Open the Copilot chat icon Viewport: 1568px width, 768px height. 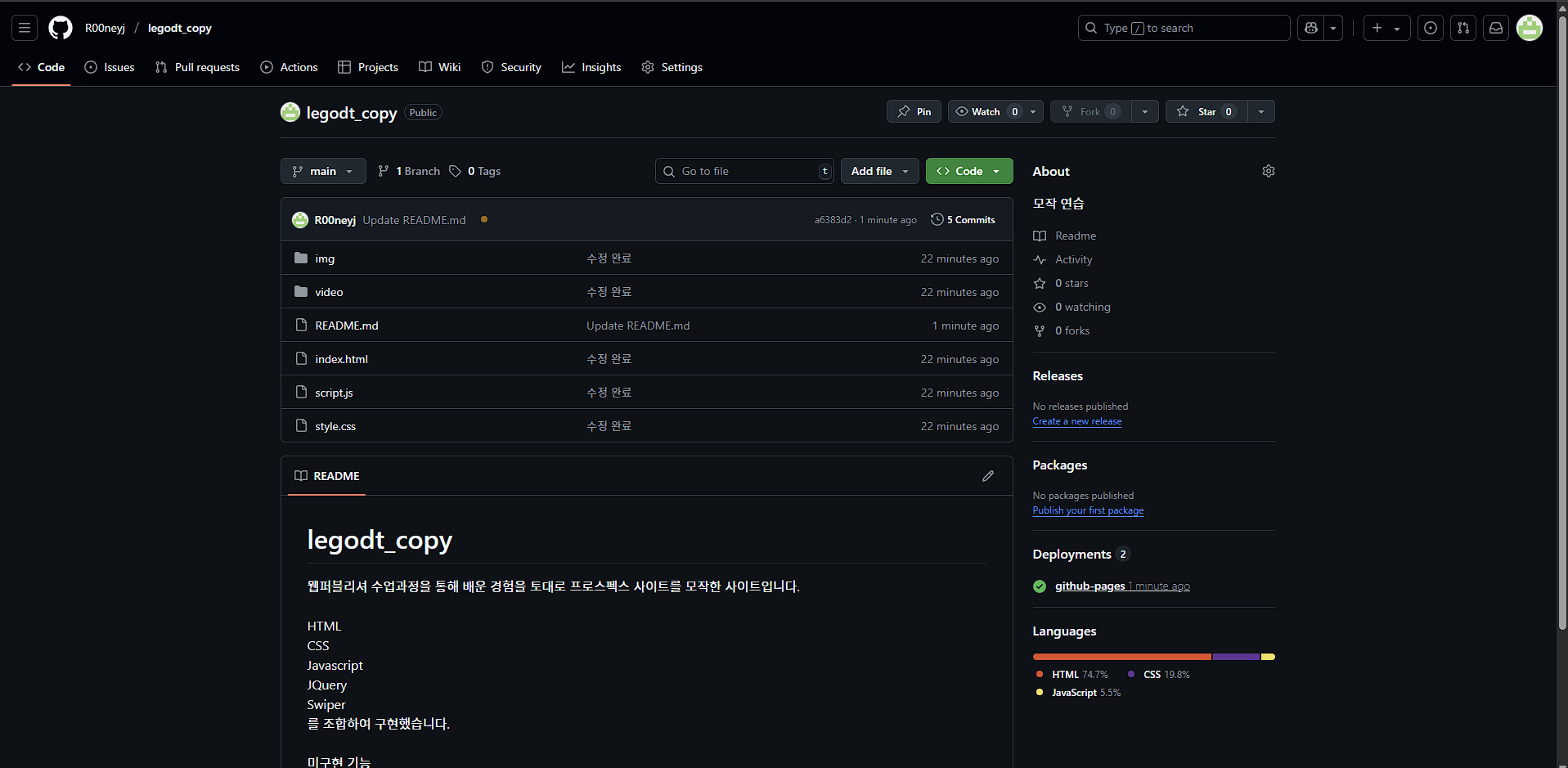pyautogui.click(x=1311, y=28)
